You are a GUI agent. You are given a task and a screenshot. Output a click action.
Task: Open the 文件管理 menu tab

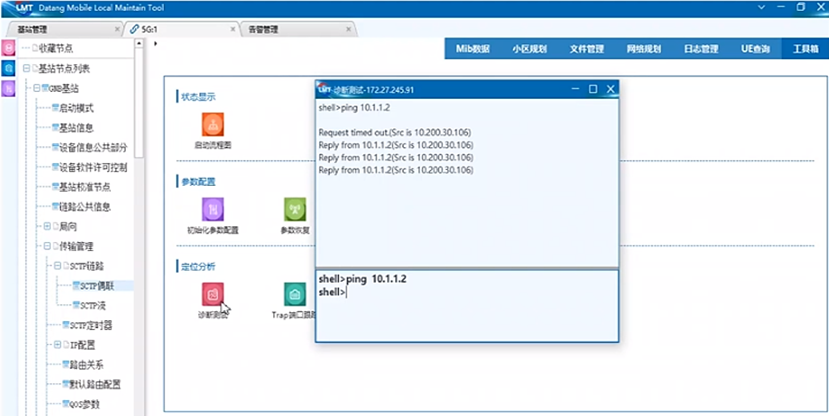tap(586, 49)
